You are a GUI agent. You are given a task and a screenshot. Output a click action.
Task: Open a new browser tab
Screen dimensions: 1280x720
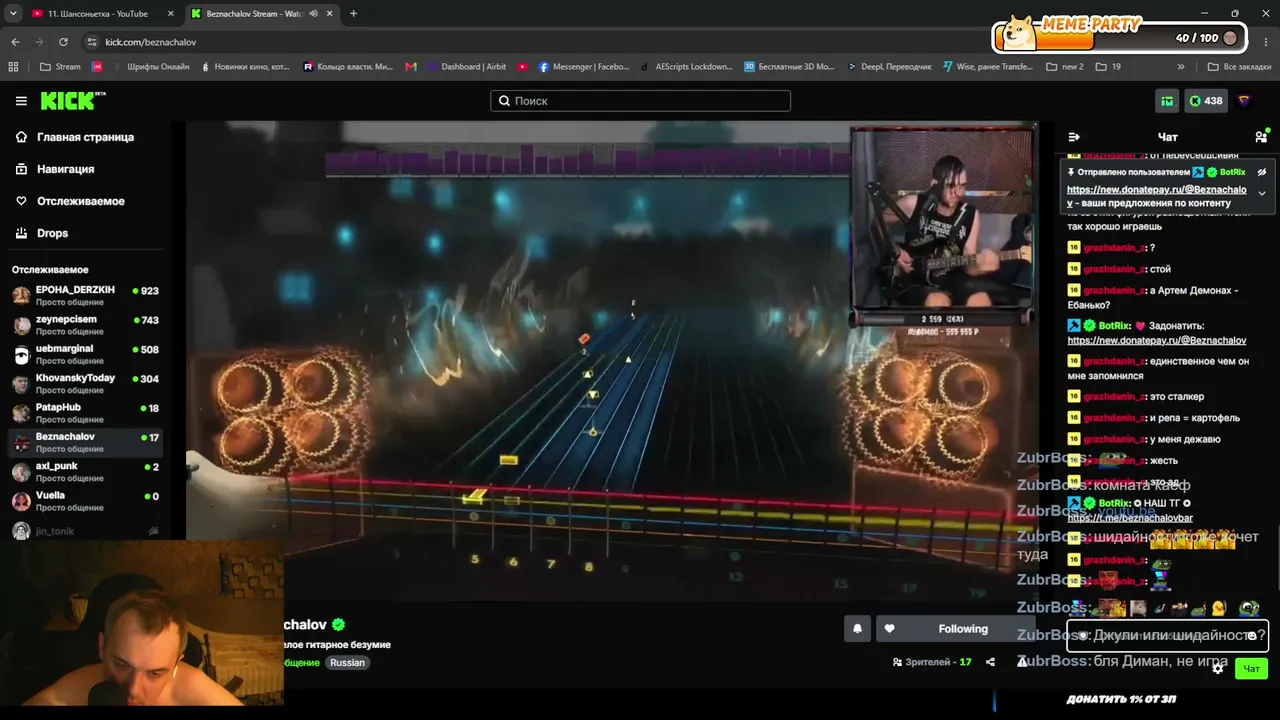point(353,14)
